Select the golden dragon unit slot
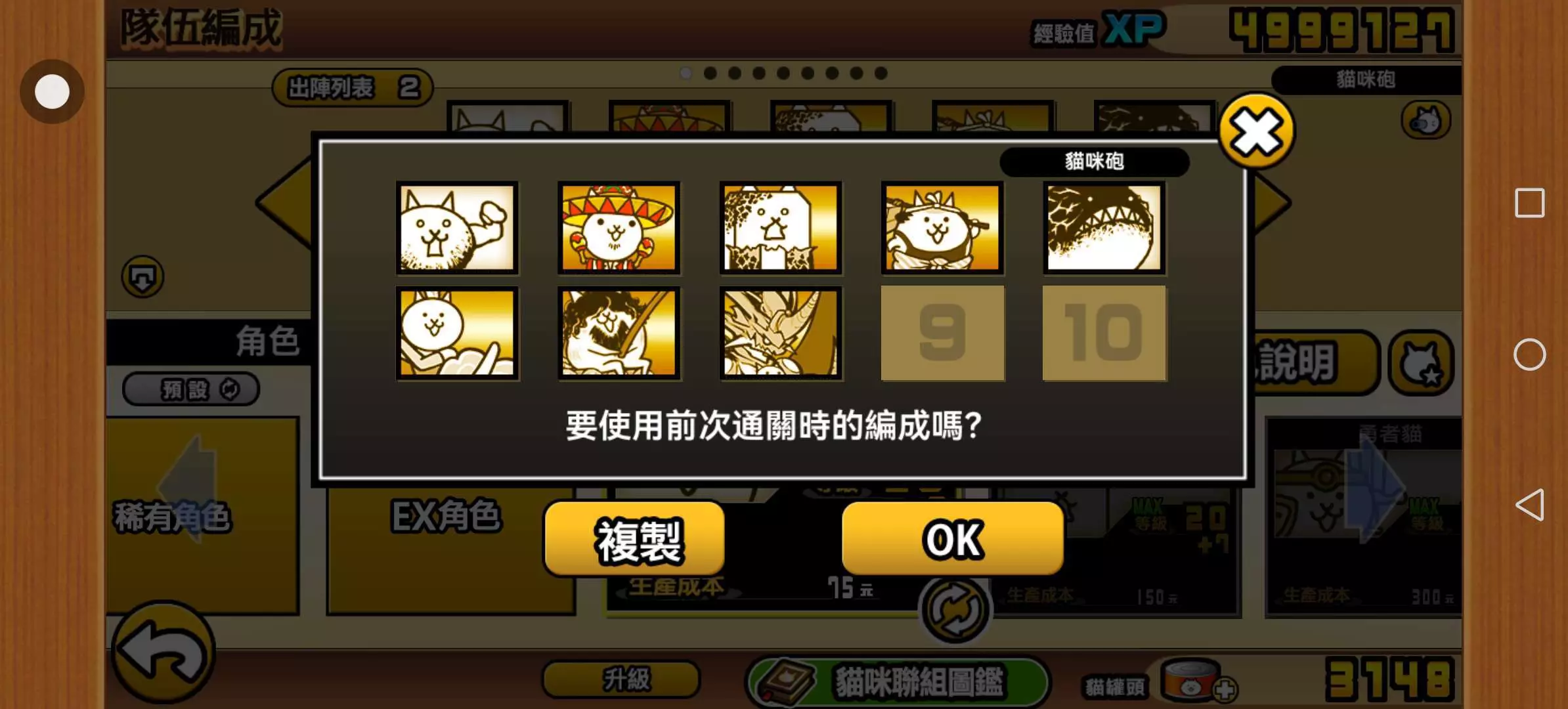The image size is (1568, 709). click(781, 333)
